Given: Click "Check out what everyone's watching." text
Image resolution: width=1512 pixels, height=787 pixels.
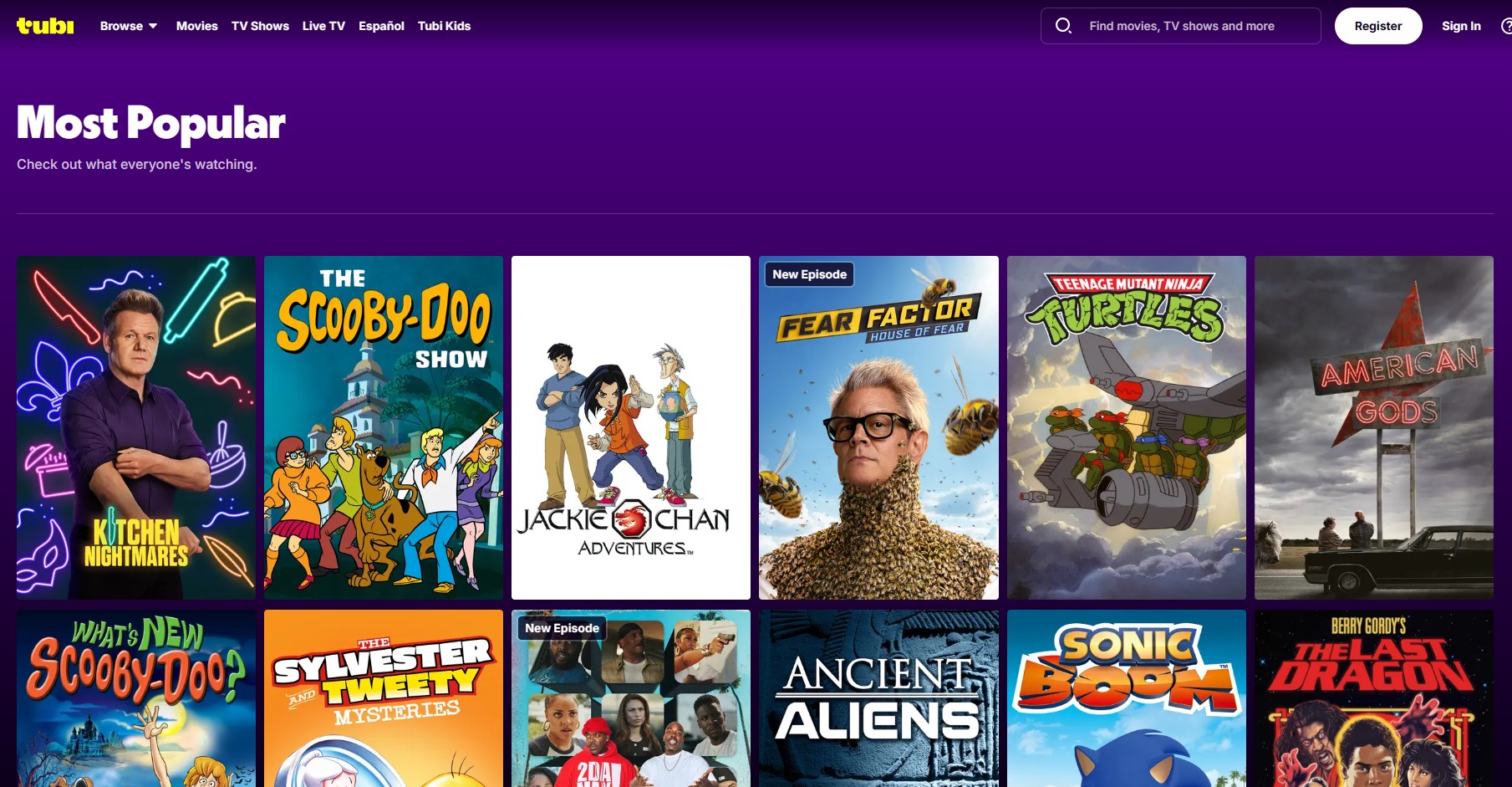Looking at the screenshot, I should click(136, 164).
